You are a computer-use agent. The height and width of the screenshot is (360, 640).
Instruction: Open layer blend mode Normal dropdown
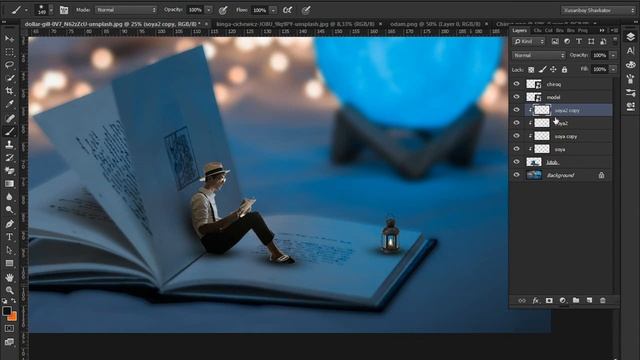point(539,55)
